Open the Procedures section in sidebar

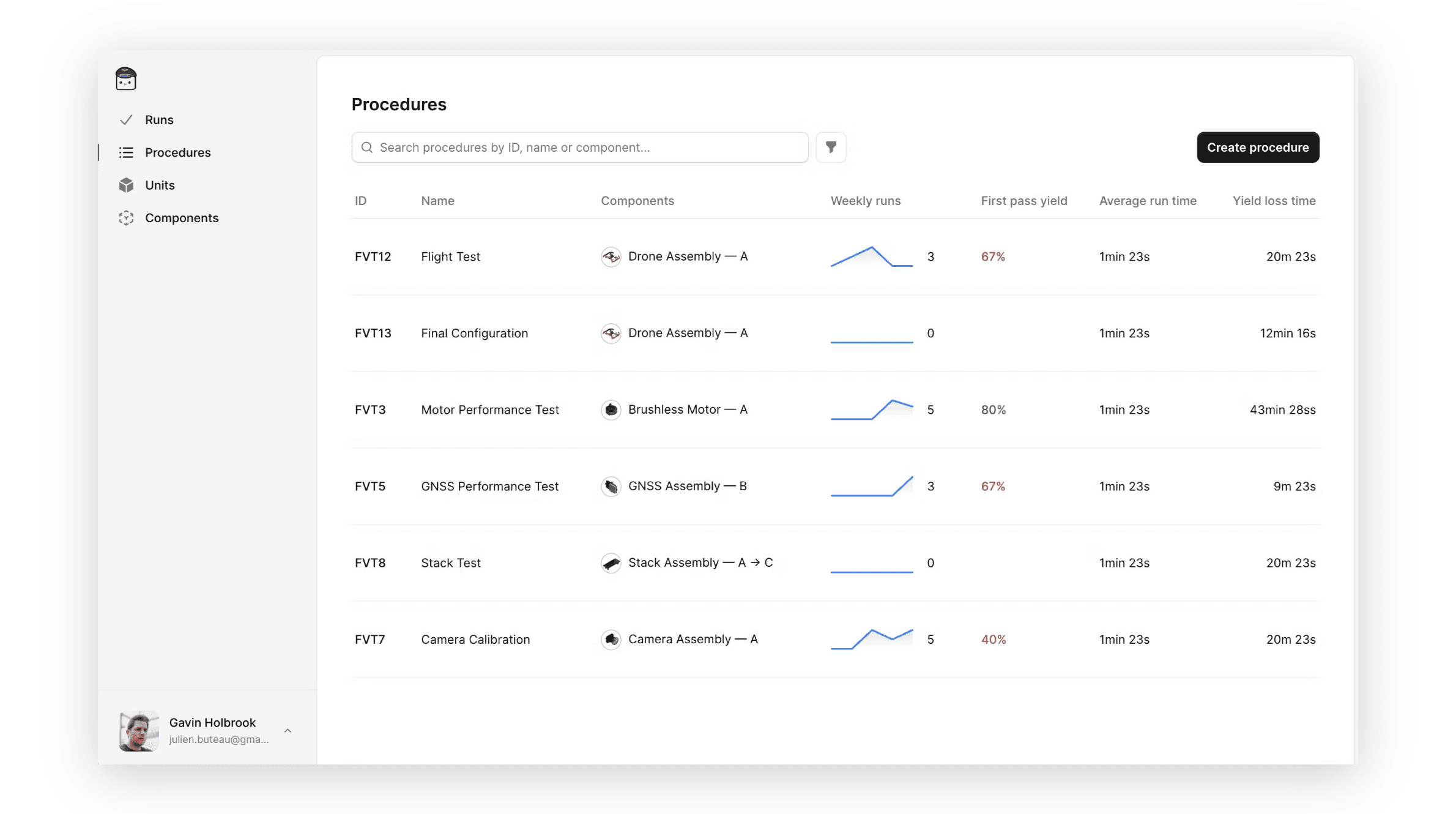pos(177,152)
